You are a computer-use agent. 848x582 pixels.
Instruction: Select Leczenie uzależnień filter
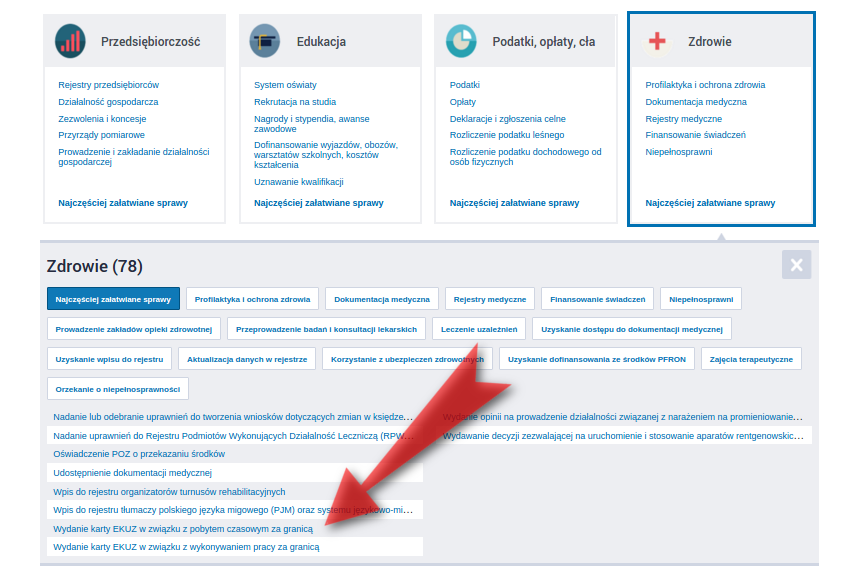pos(479,329)
